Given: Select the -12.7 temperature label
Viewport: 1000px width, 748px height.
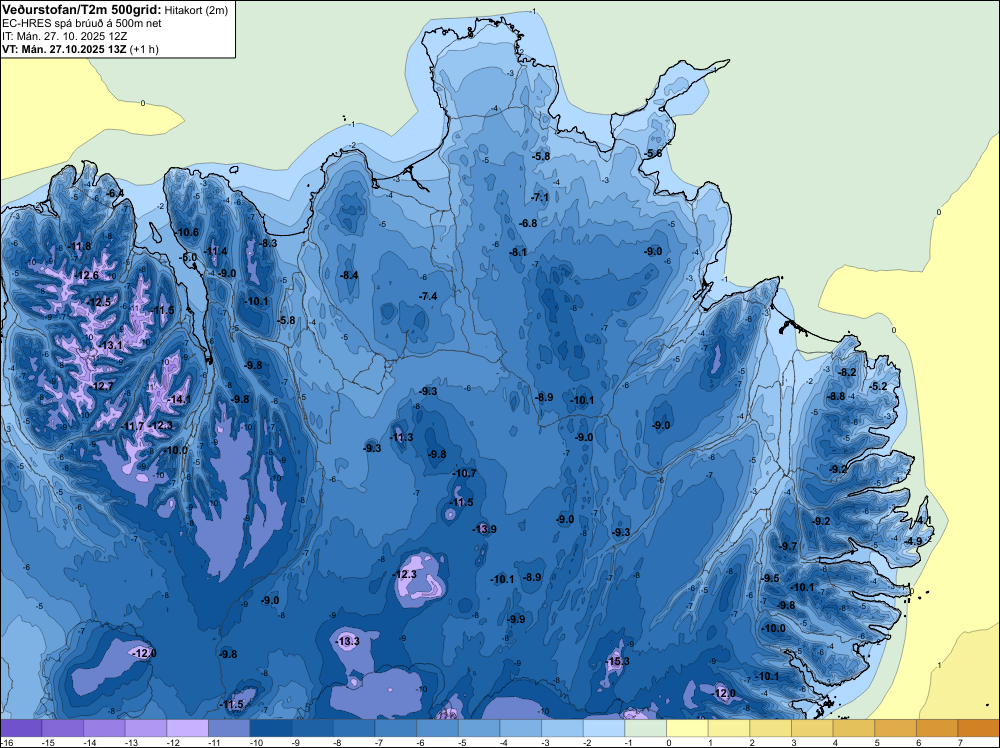Looking at the screenshot, I should tap(101, 386).
